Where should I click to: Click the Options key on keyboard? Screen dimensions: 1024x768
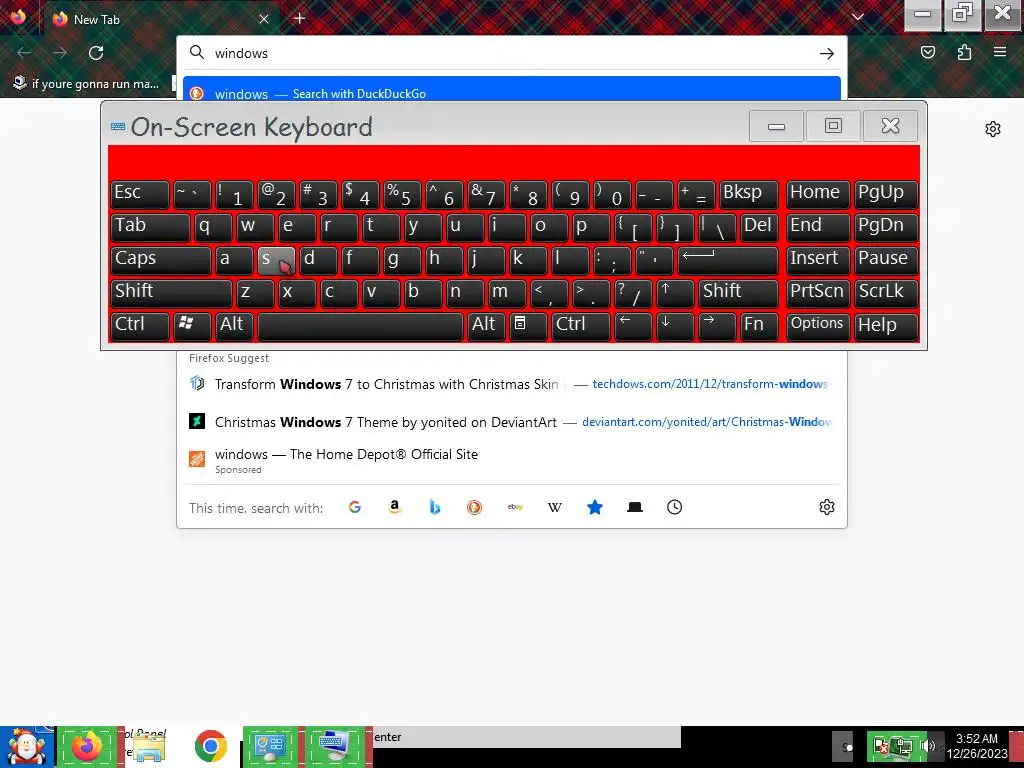coord(818,326)
